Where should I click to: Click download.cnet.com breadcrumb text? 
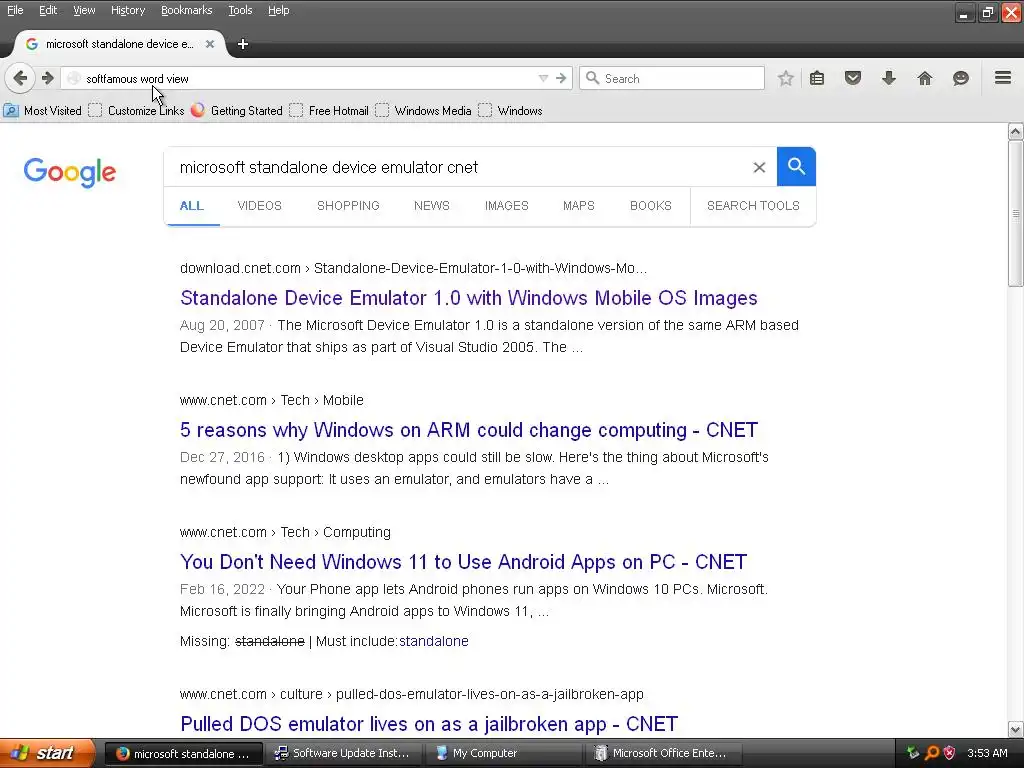tap(240, 268)
